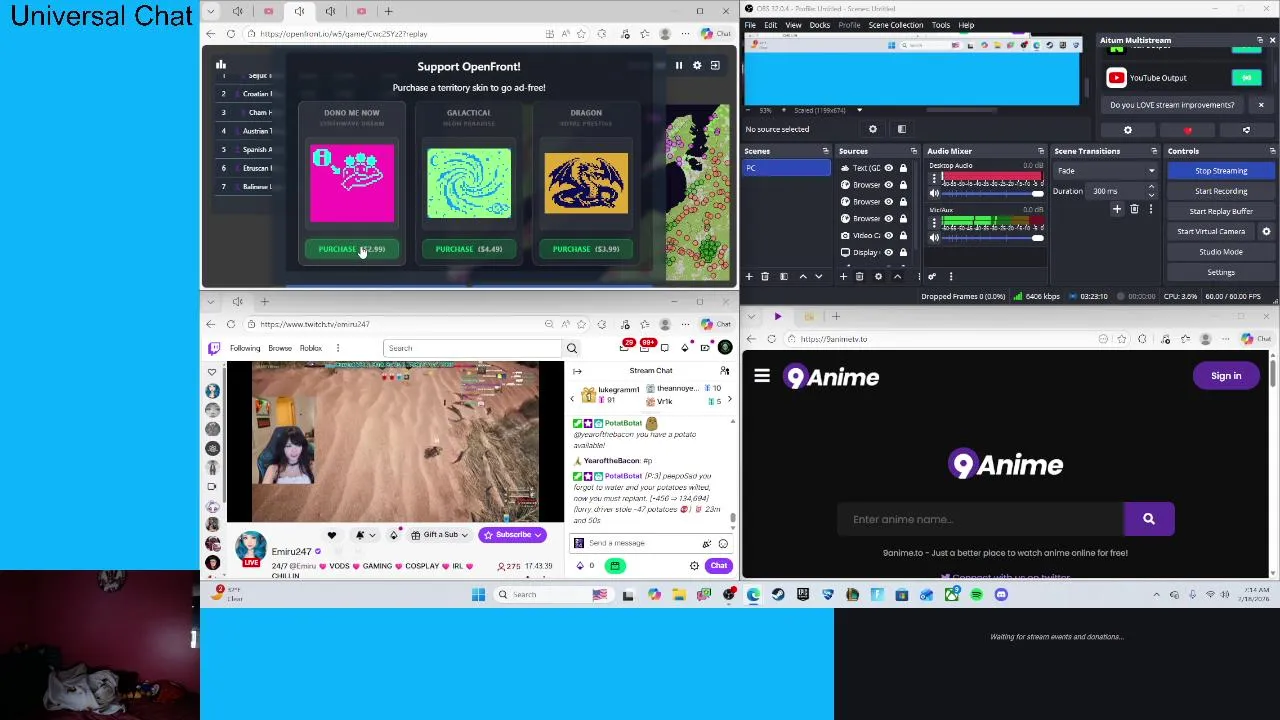
Task: Click the Aitum Multistream heart icon
Action: point(1188,130)
